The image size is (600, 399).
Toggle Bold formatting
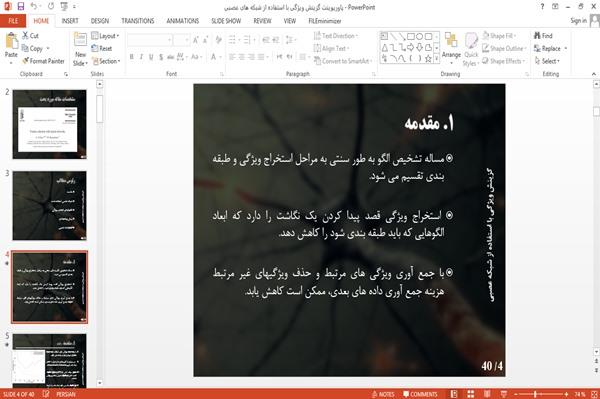132,57
